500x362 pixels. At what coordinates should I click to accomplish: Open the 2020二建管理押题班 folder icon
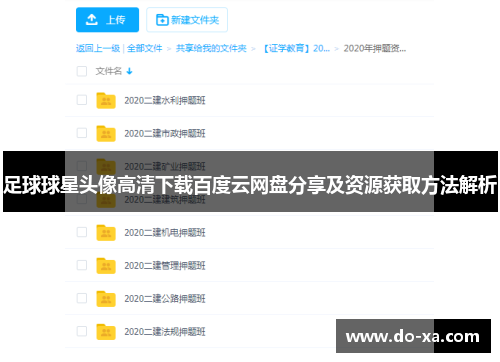pyautogui.click(x=106, y=265)
